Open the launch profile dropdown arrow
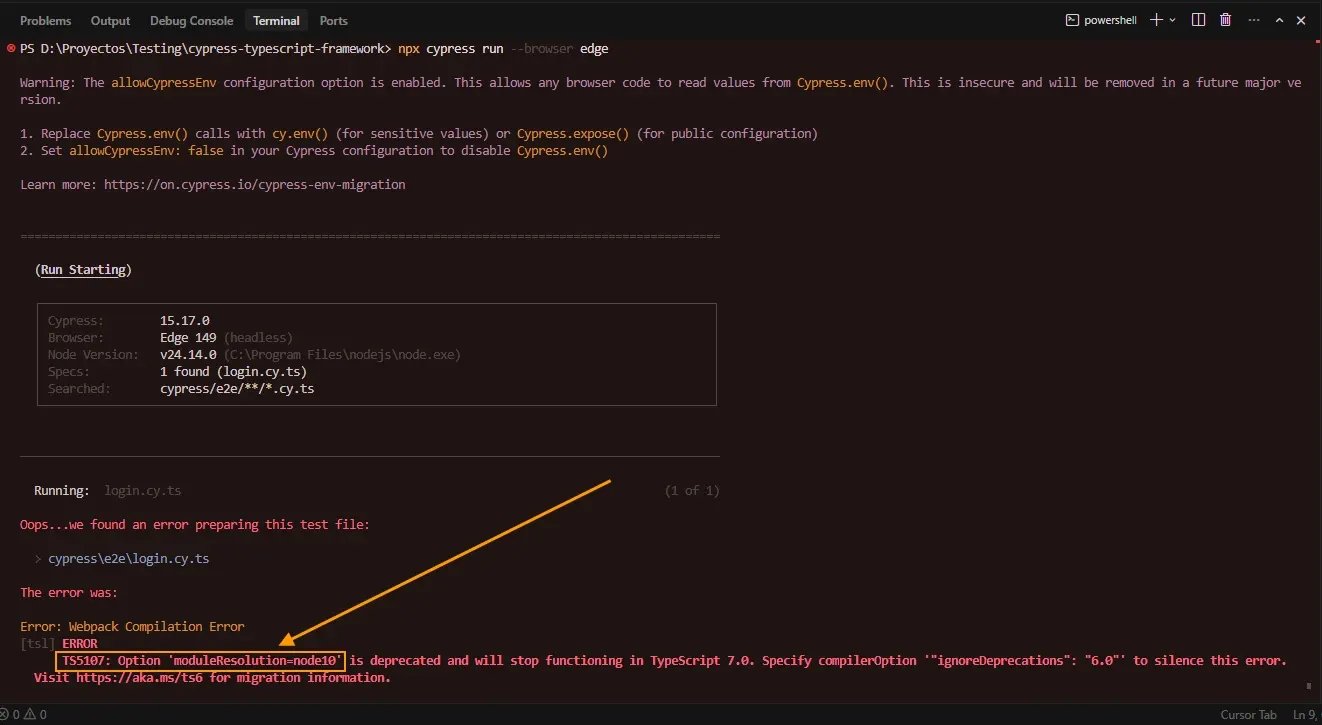Image resolution: width=1322 pixels, height=725 pixels. tap(1173, 20)
